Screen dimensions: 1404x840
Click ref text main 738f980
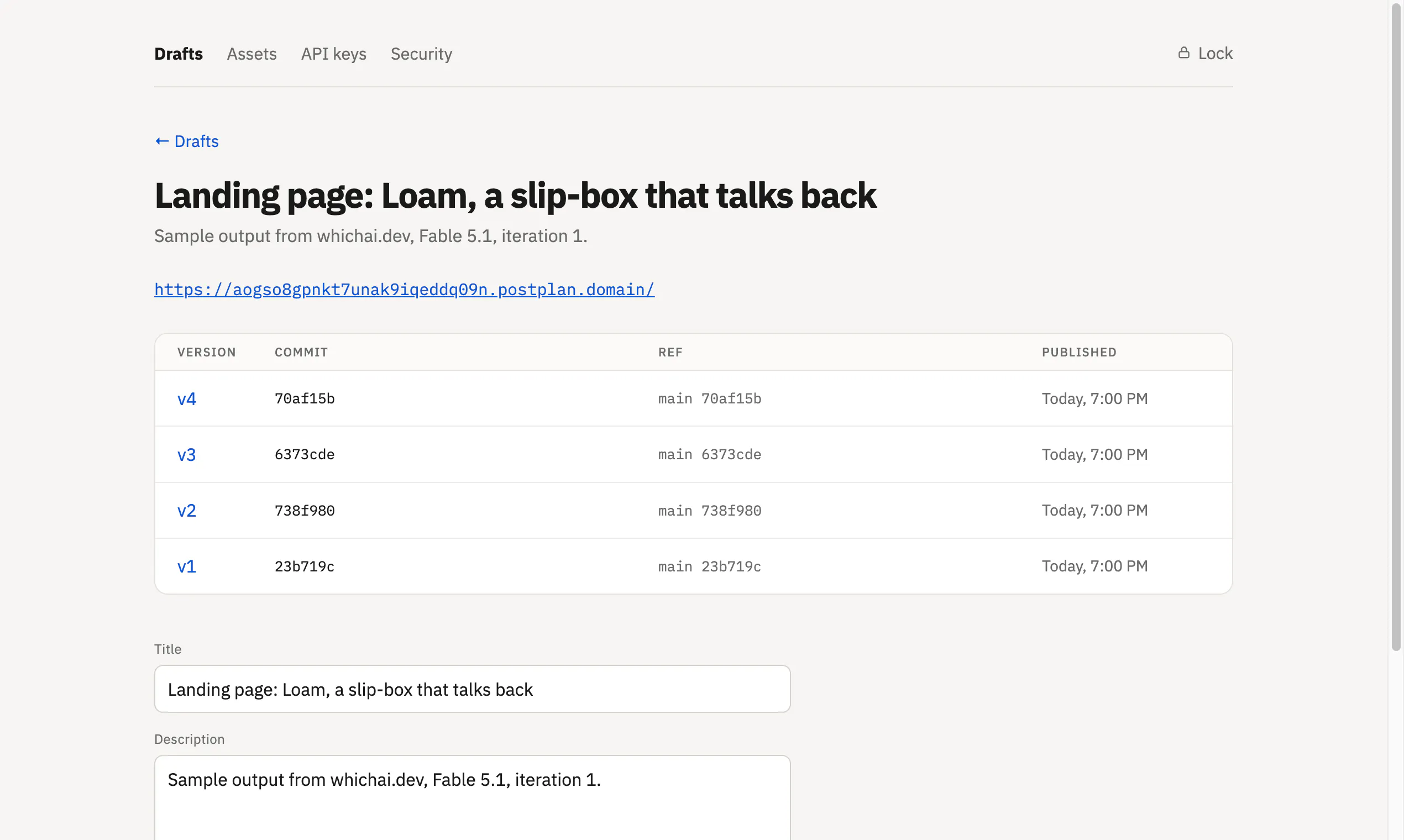click(x=709, y=511)
